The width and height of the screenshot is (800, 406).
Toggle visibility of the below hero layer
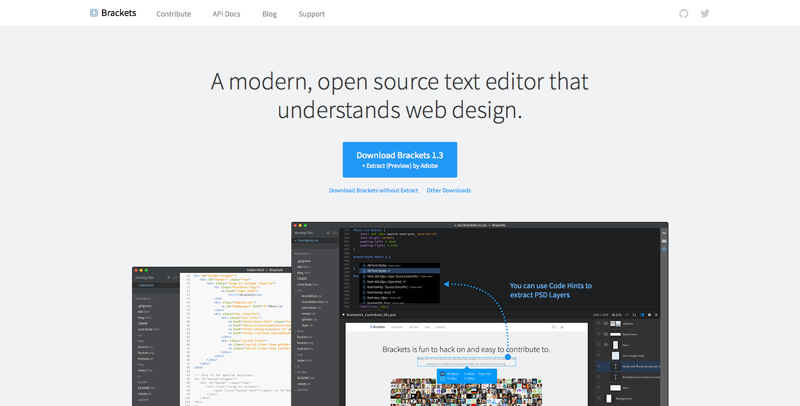[599, 334]
